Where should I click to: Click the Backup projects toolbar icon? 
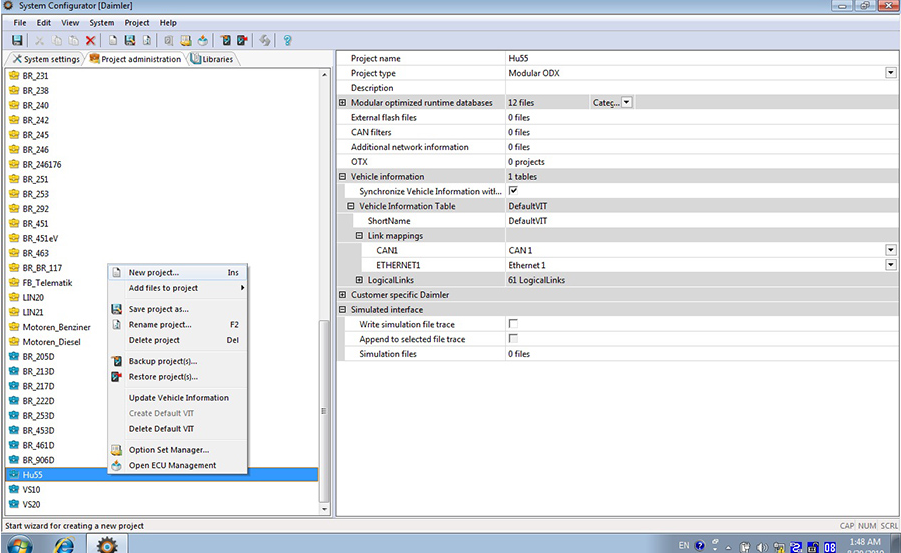coord(225,40)
